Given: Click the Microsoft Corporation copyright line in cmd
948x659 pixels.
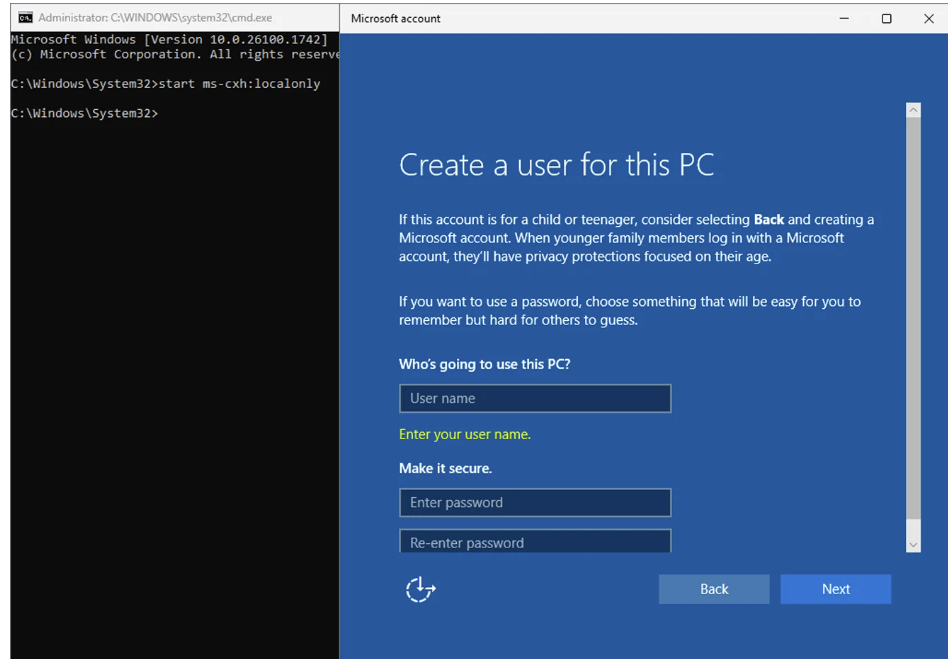Looking at the screenshot, I should [x=175, y=54].
